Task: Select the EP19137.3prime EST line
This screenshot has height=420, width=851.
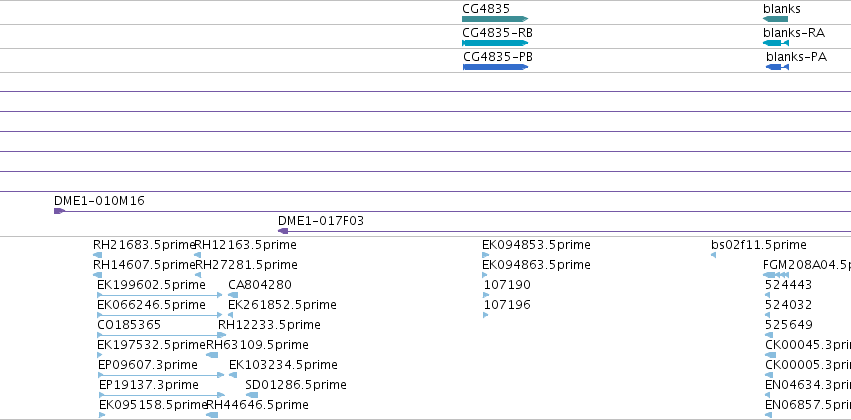Action: point(162,395)
